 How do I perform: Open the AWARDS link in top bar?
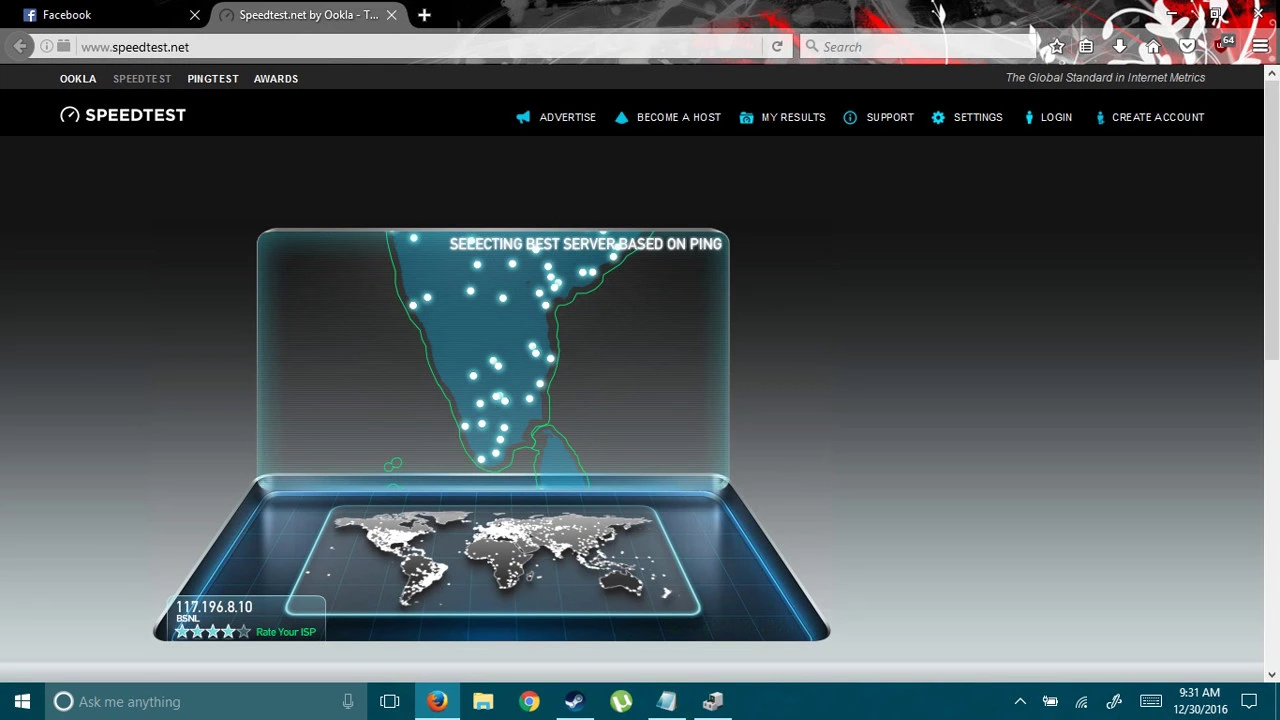[x=276, y=79]
